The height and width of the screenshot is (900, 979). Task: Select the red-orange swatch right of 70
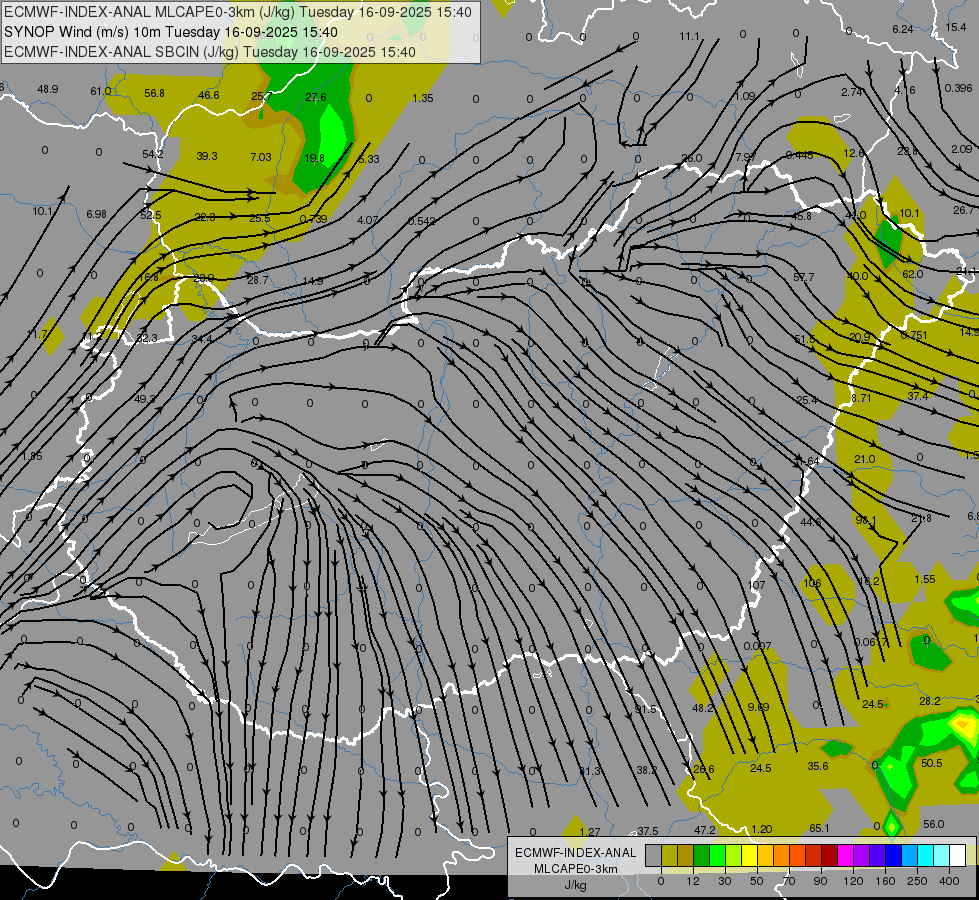point(798,855)
